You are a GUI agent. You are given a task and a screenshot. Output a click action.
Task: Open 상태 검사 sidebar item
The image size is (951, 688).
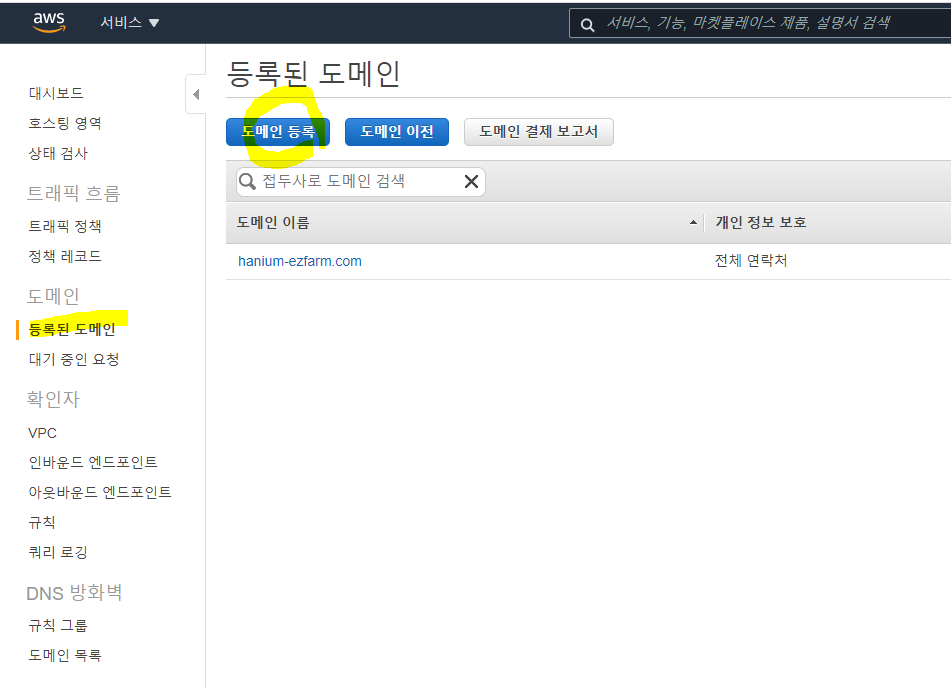(x=58, y=153)
